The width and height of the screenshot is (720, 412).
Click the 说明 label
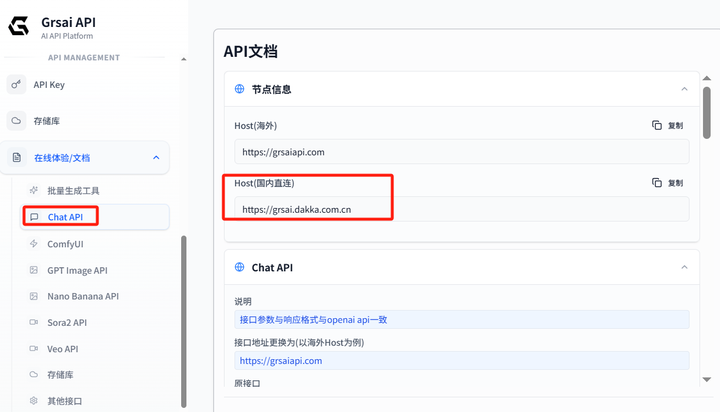243,301
